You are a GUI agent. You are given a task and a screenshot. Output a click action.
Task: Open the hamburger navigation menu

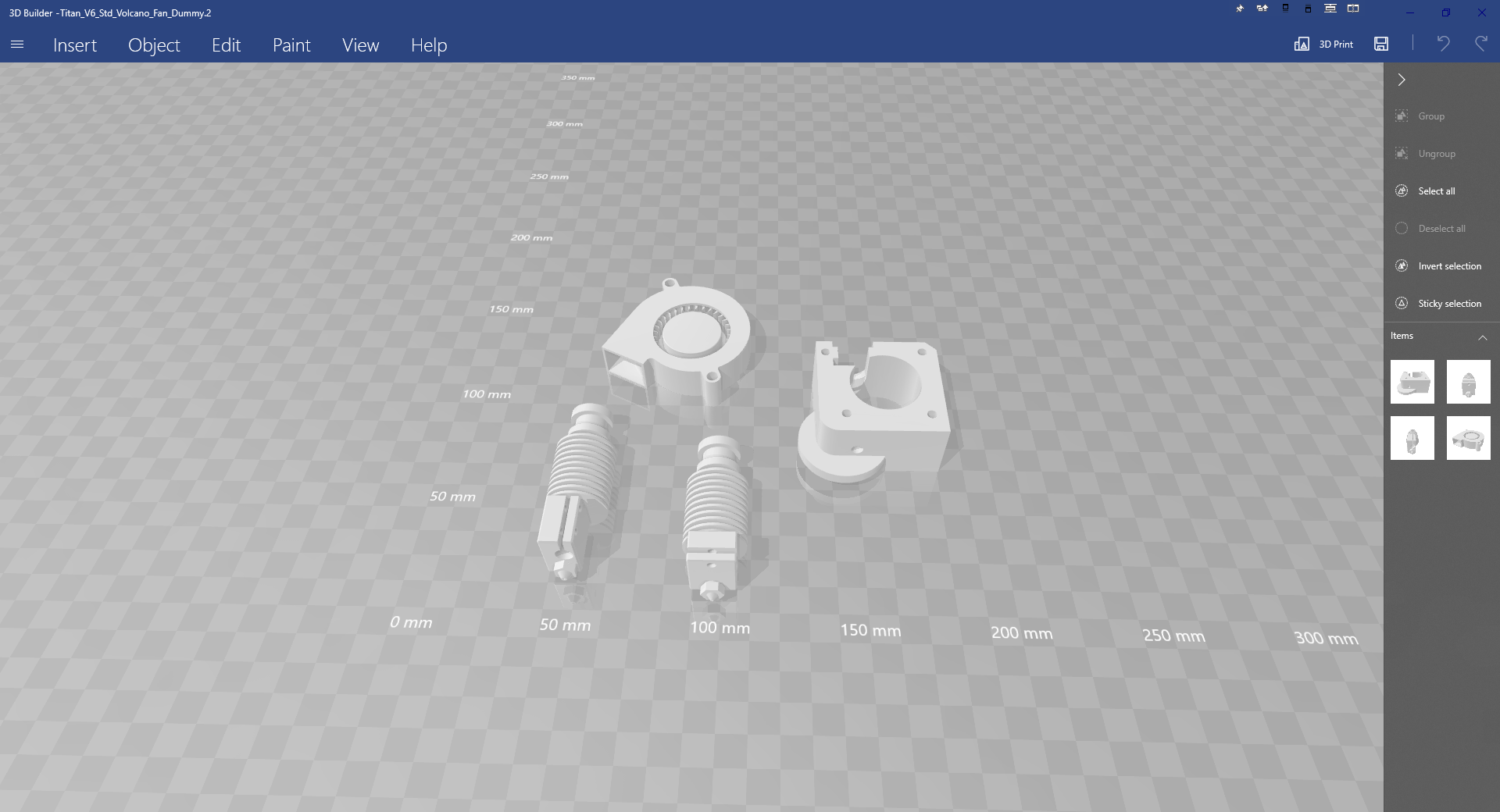click(17, 45)
